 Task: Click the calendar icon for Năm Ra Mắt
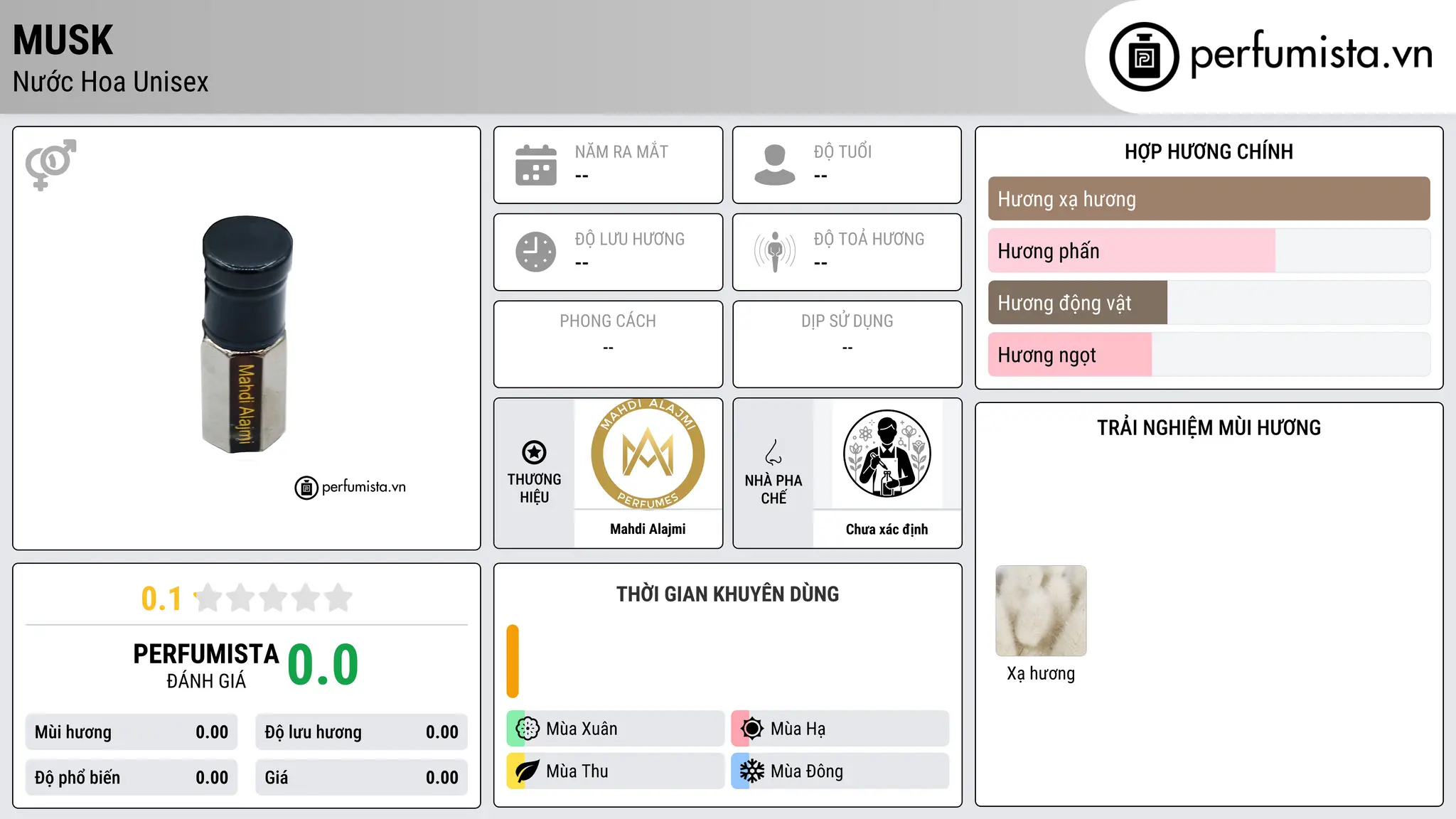(x=536, y=165)
